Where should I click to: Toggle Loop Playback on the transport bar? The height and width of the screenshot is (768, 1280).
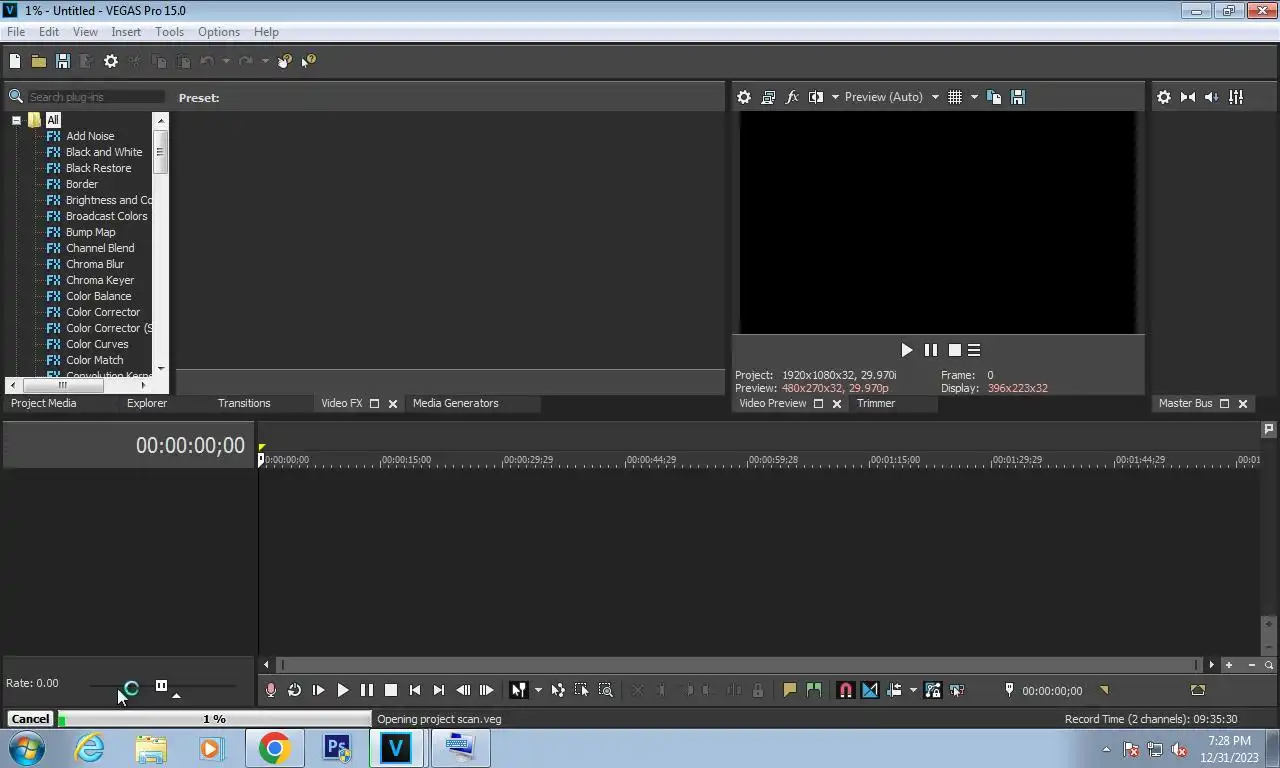(x=294, y=690)
